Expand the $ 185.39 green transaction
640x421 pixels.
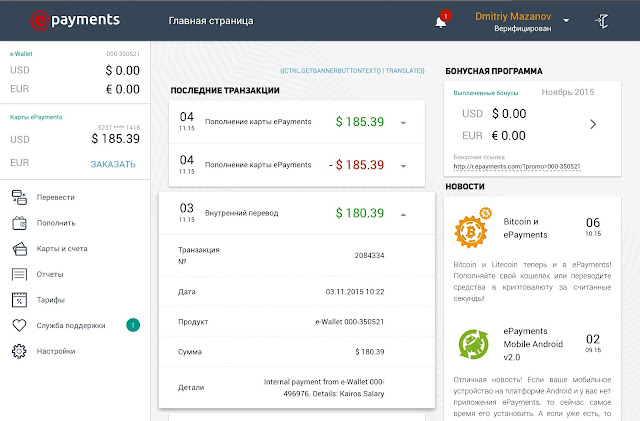click(403, 123)
